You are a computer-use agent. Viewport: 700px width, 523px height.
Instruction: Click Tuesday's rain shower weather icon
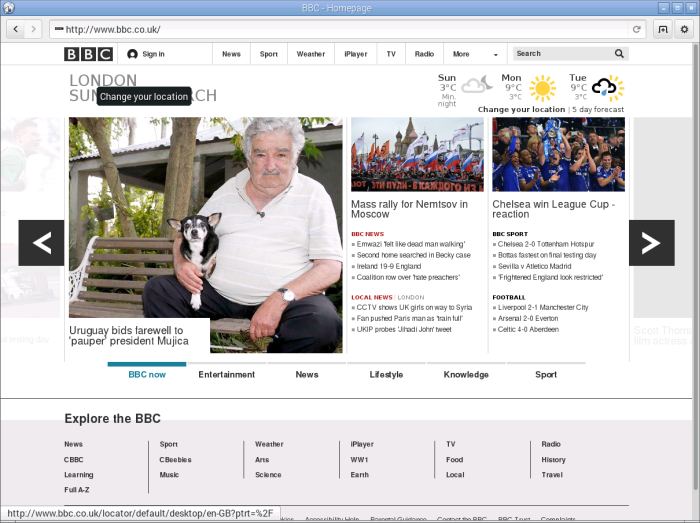(x=608, y=87)
